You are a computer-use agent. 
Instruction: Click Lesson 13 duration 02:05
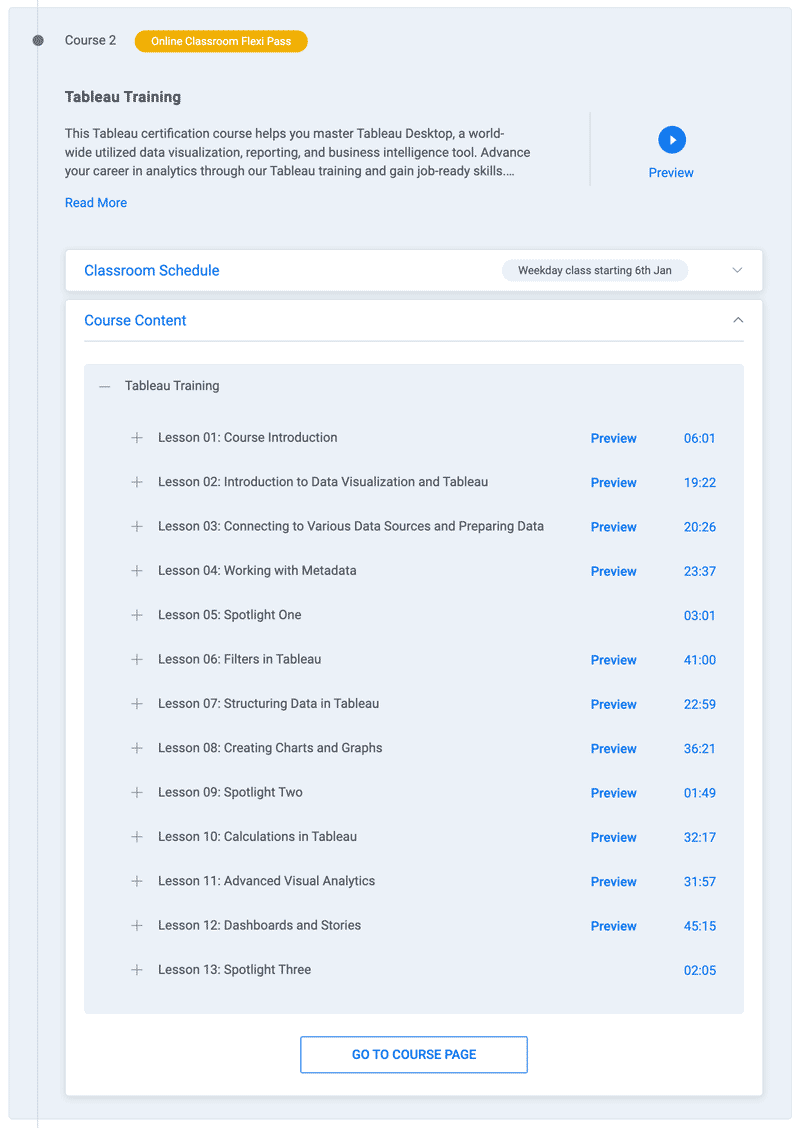pyautogui.click(x=699, y=970)
